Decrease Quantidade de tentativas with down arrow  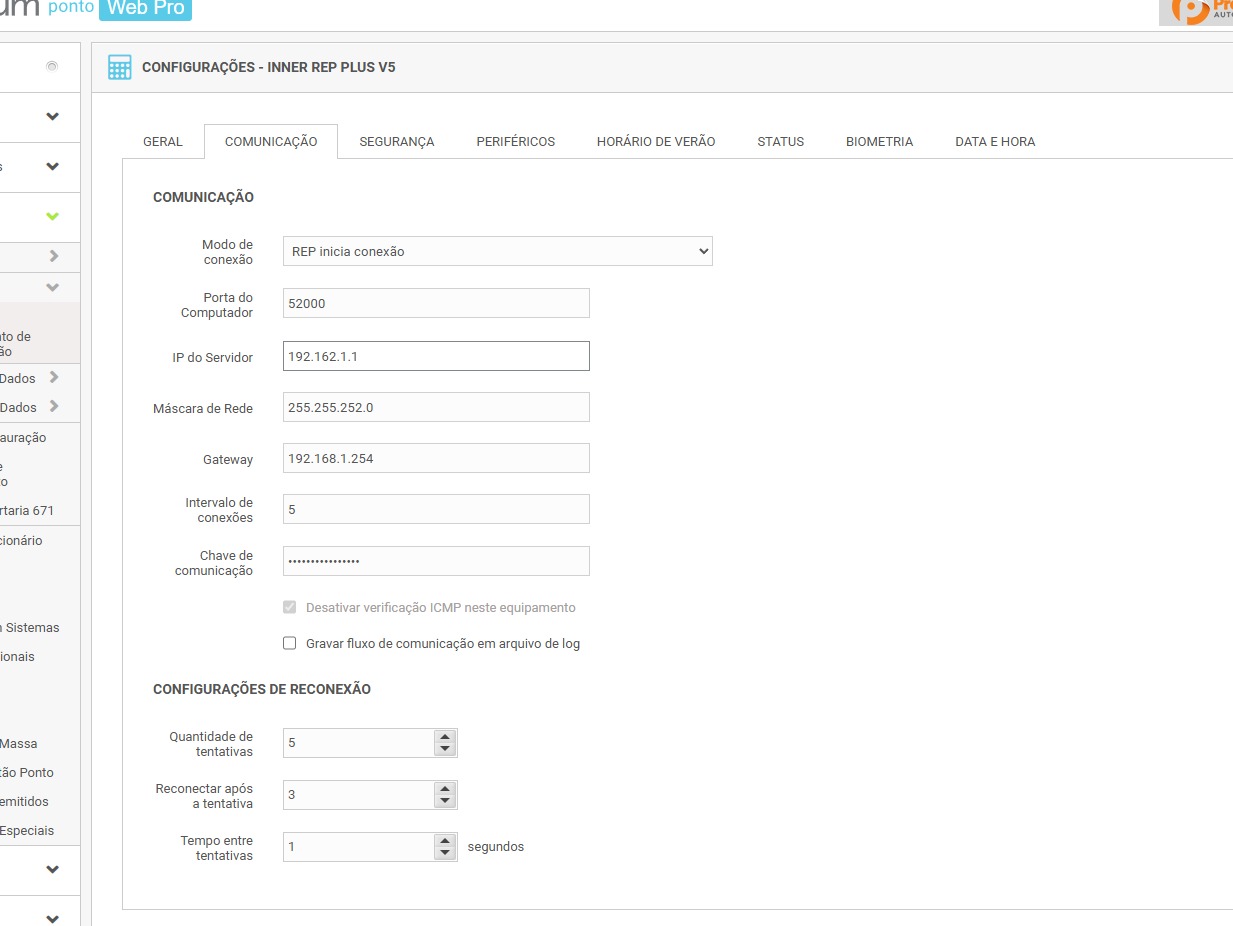tap(445, 749)
